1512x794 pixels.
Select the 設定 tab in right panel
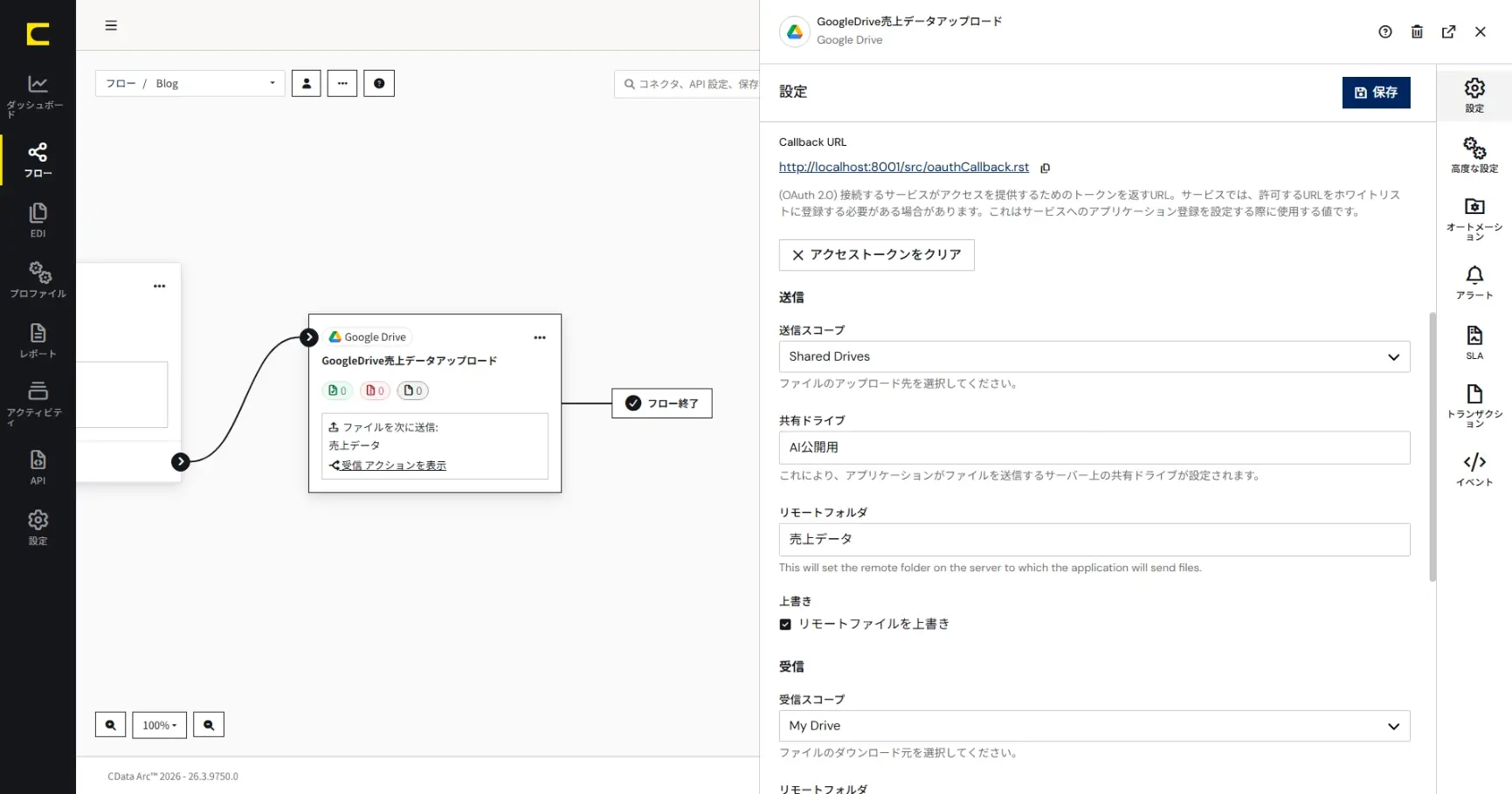[x=1474, y=95]
